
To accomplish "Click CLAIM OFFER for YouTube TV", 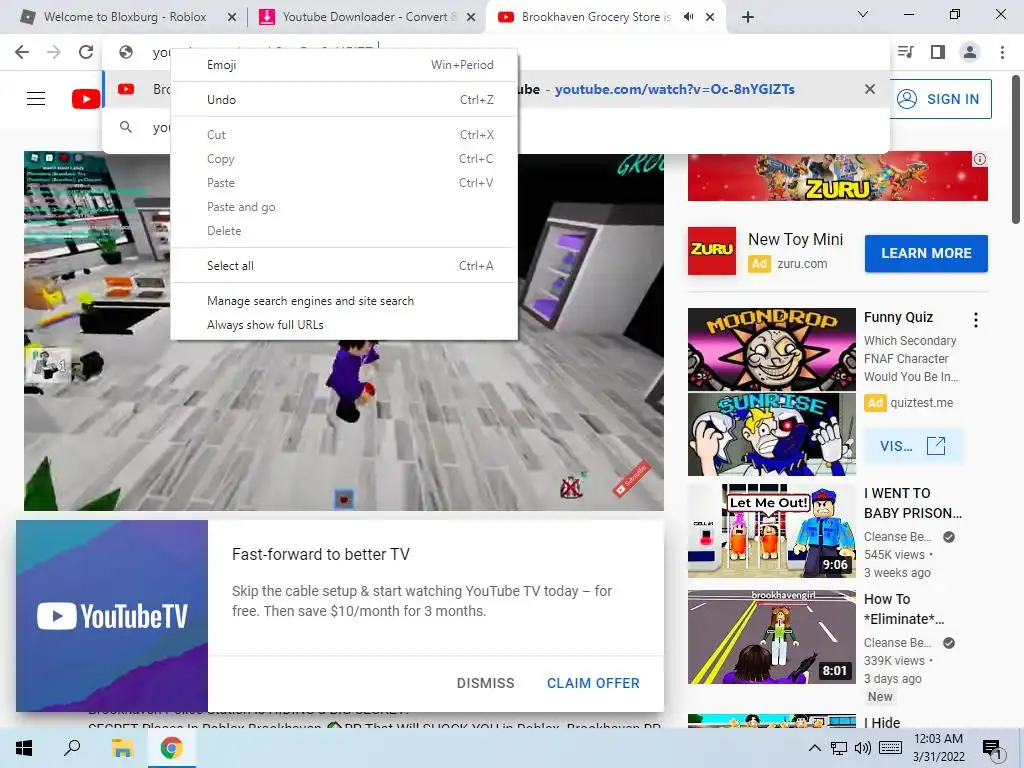I will [x=593, y=683].
